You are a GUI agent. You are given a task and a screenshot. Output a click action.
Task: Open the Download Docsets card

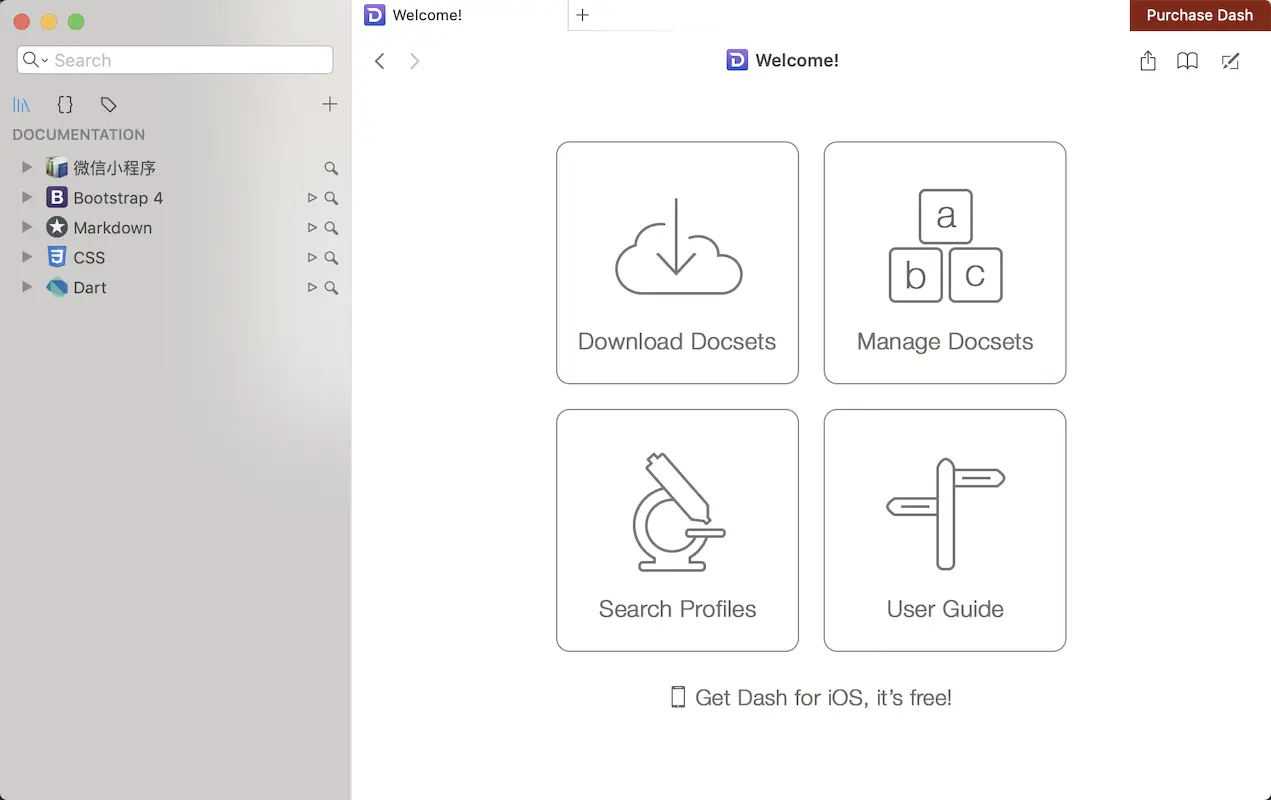point(677,262)
